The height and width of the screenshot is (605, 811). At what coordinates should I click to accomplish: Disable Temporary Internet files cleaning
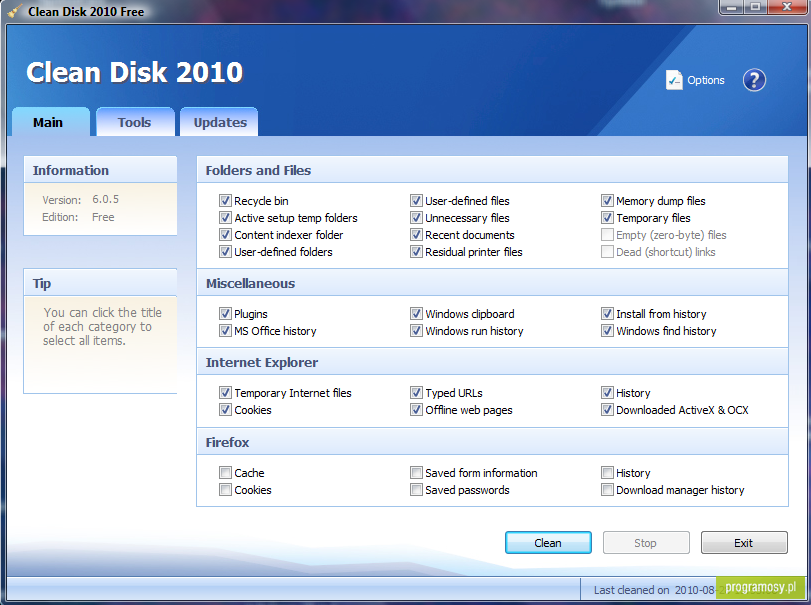pyautogui.click(x=225, y=393)
